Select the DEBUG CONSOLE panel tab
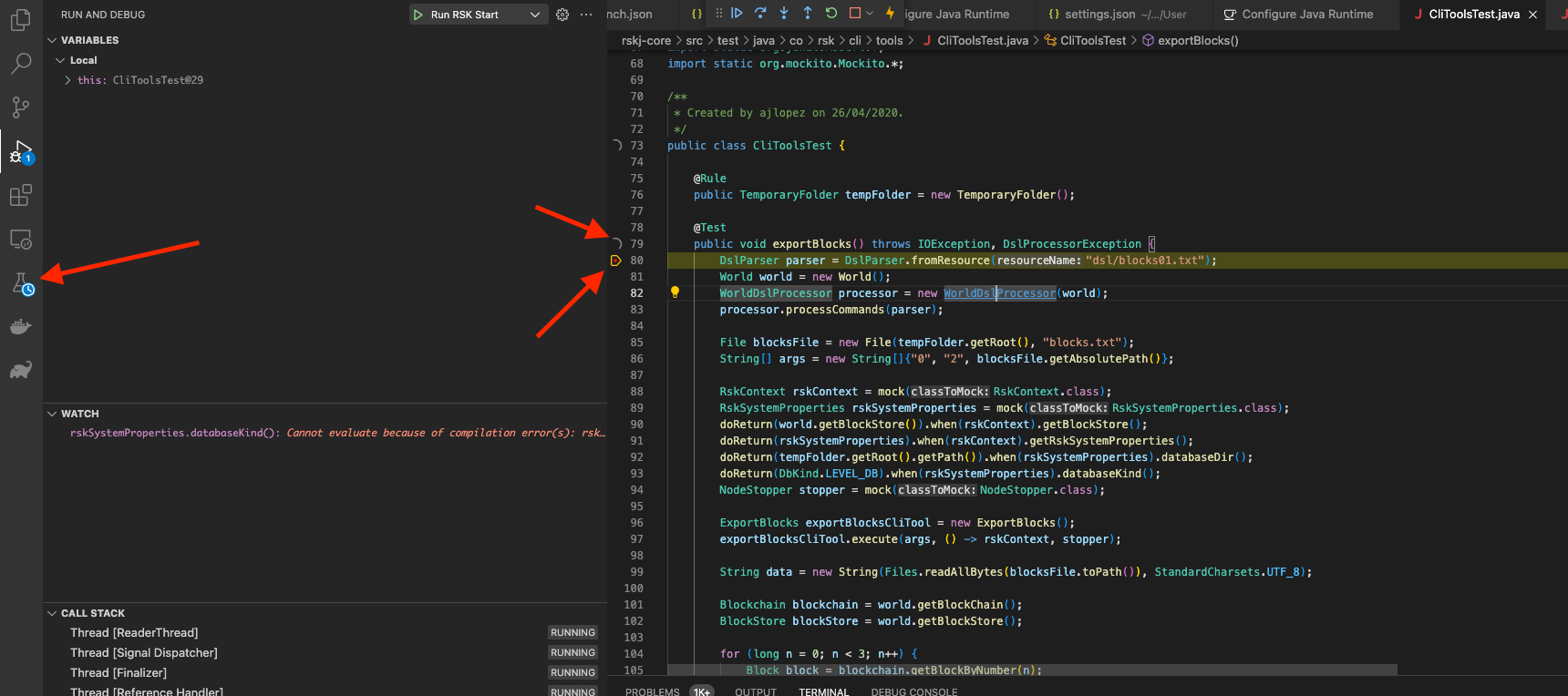This screenshot has width=1568, height=696. (913, 691)
